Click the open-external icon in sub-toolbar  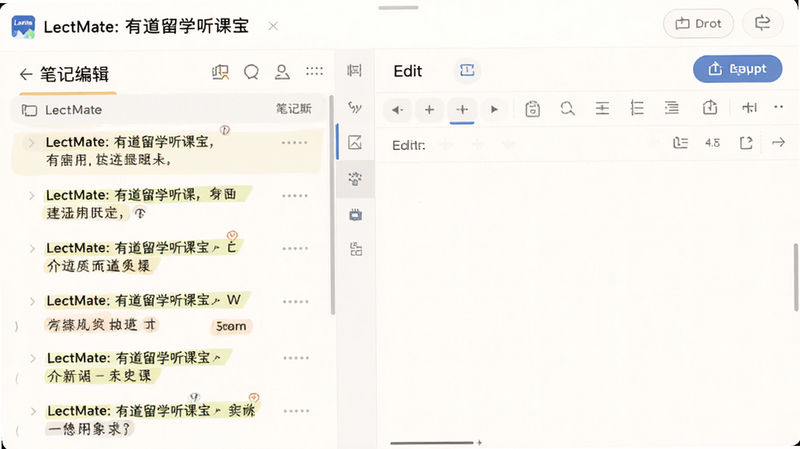click(x=746, y=143)
